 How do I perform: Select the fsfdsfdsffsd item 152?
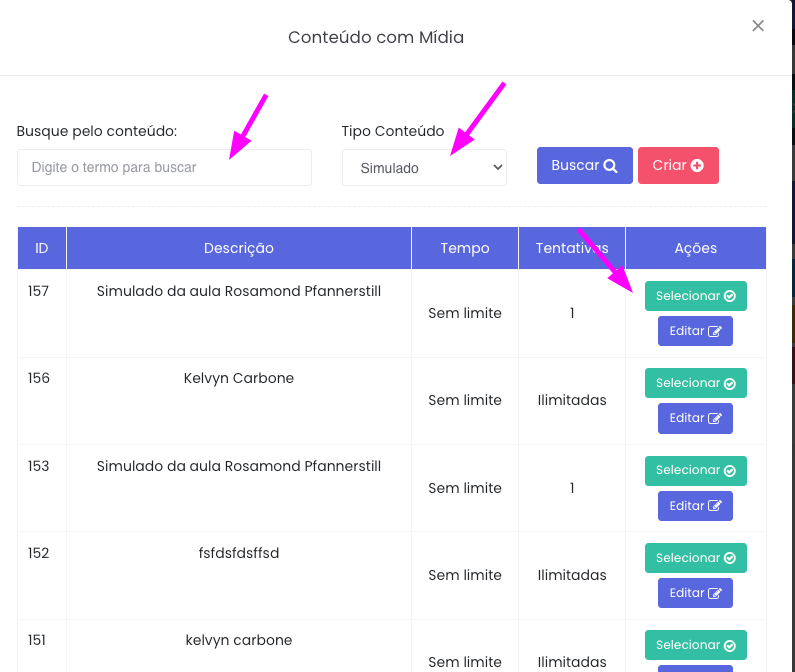[x=695, y=558]
